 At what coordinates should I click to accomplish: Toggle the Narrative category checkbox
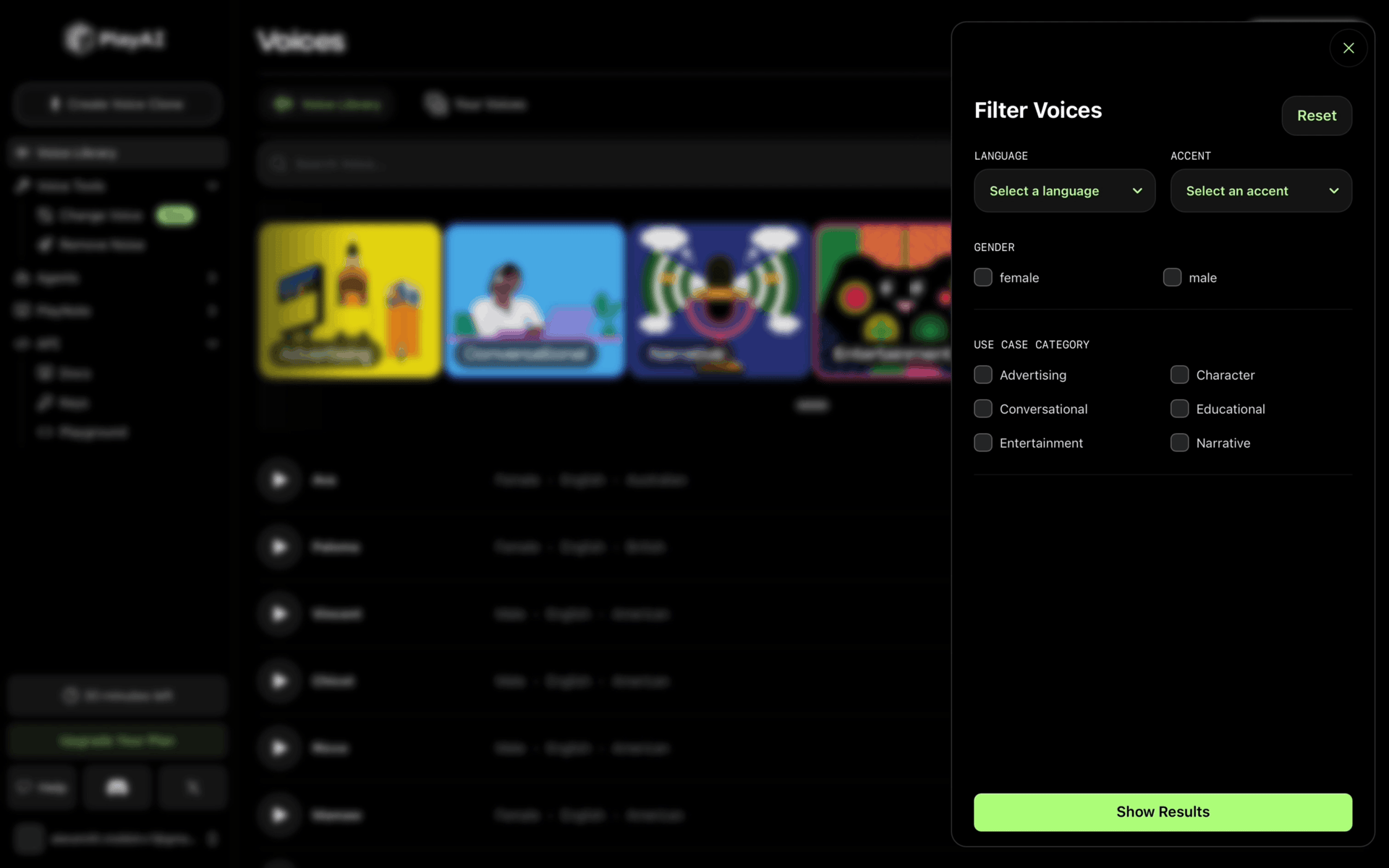tap(1179, 443)
